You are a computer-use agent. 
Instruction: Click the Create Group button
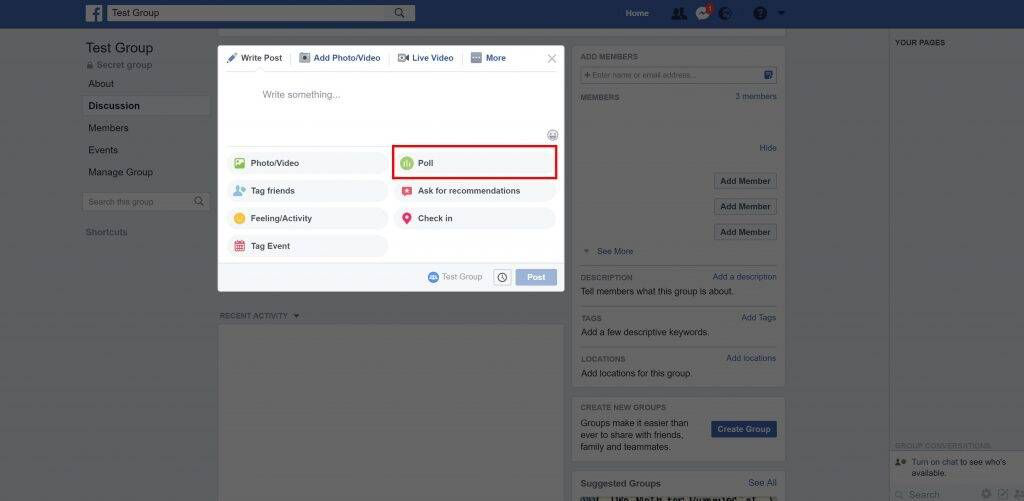pyautogui.click(x=743, y=429)
